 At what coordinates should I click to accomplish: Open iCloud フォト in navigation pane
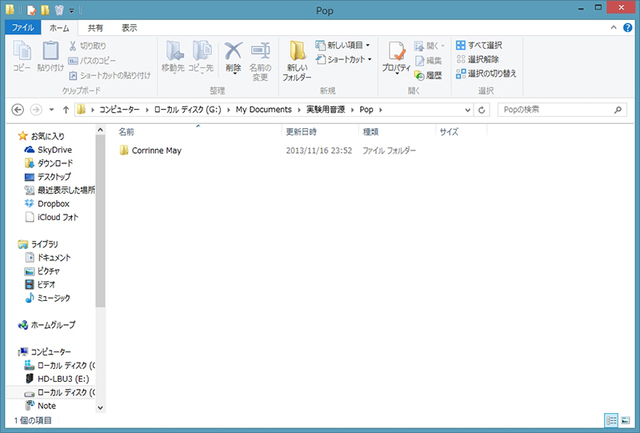click(51, 217)
